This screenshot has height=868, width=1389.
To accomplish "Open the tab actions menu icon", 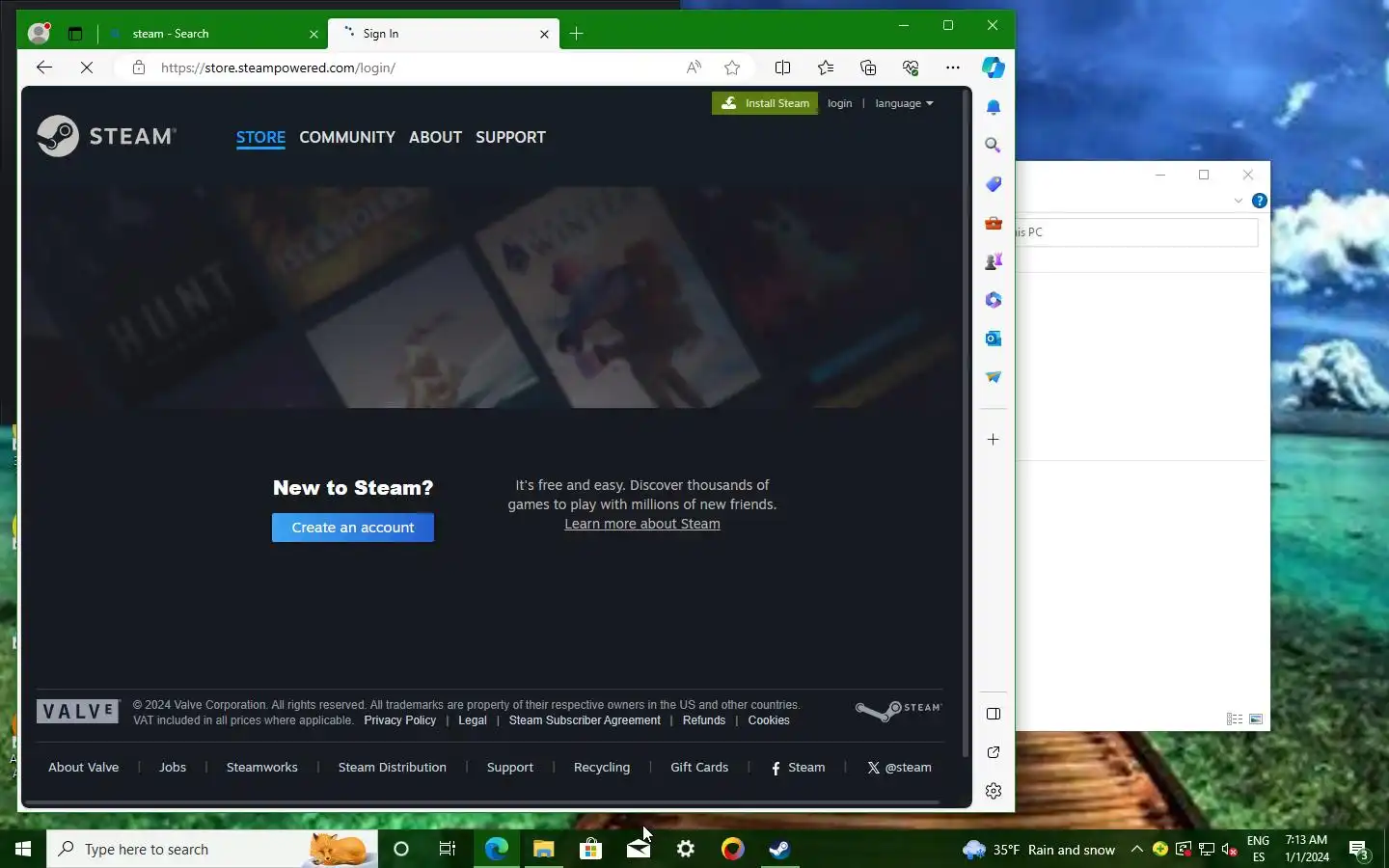I will (75, 34).
